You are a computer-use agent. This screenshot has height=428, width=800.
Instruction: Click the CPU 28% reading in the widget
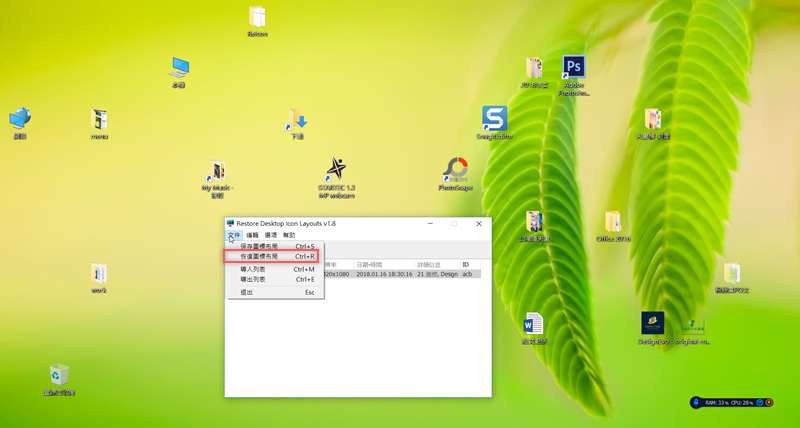740,402
